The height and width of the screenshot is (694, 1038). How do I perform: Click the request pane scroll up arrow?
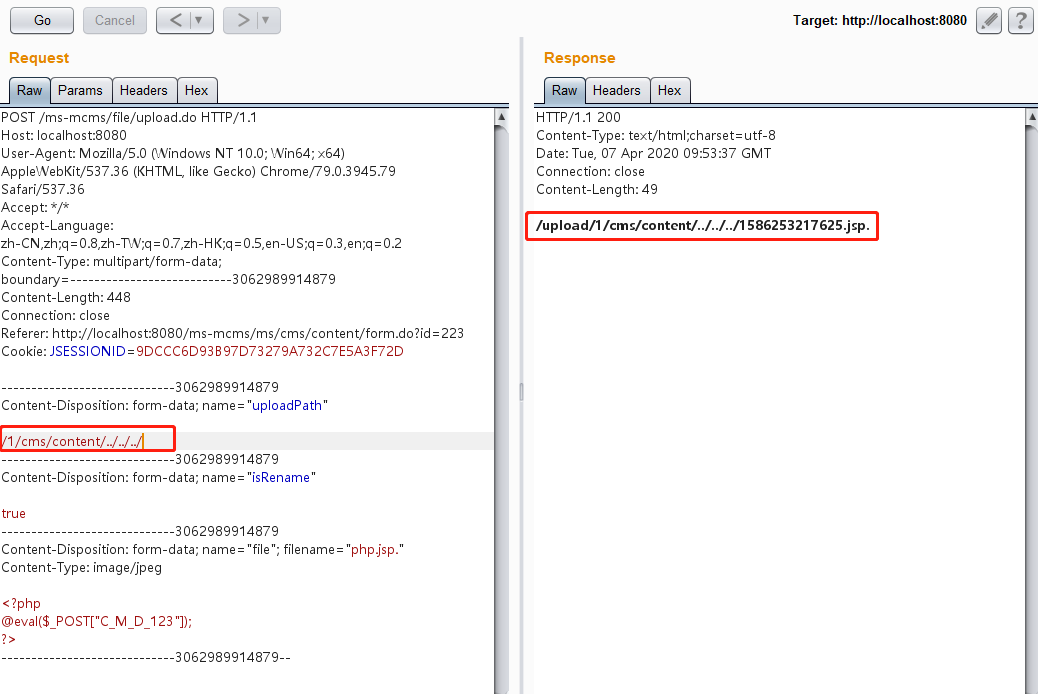pyautogui.click(x=501, y=117)
